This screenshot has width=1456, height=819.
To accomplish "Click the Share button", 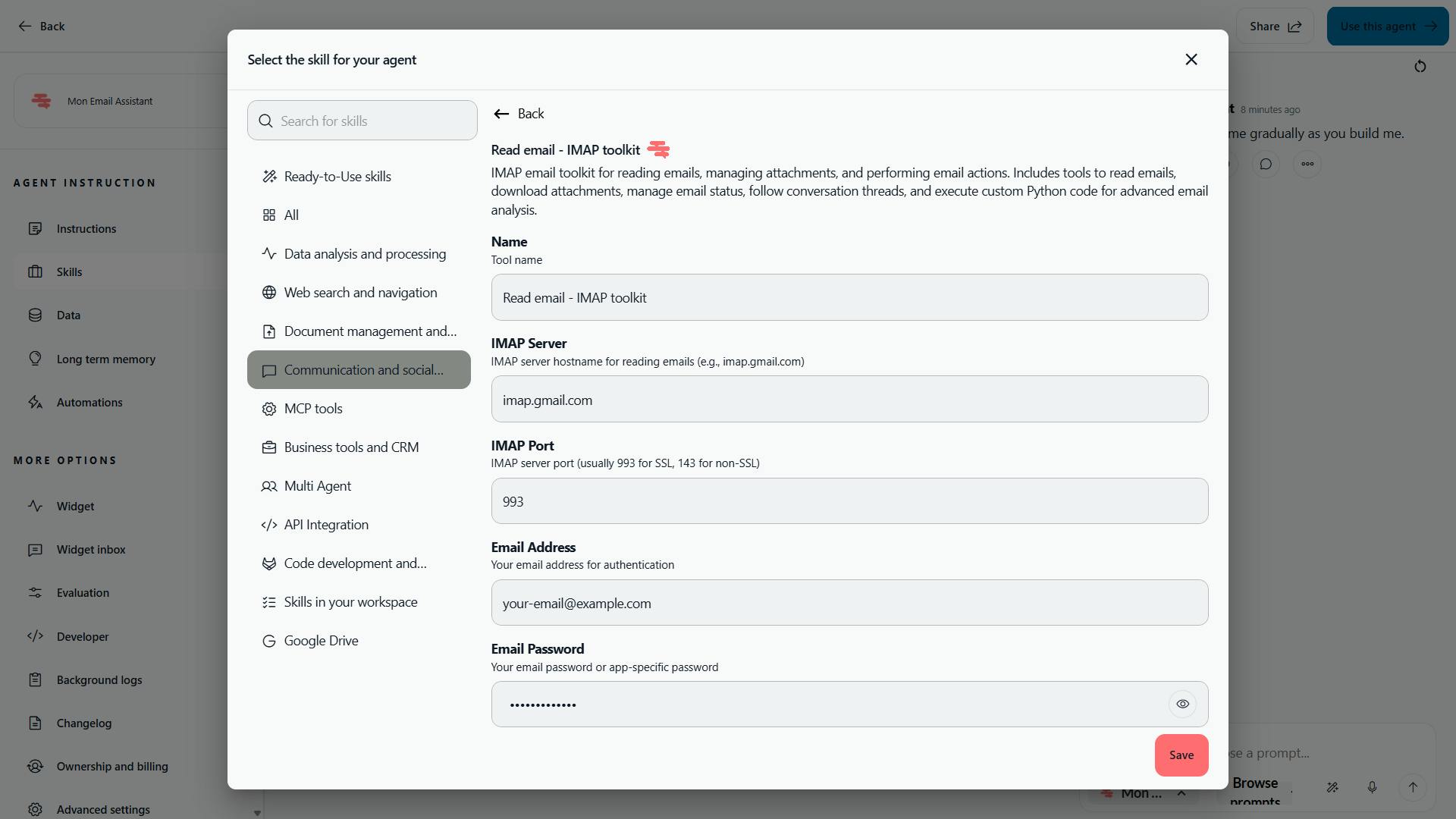I will 1275,27.
